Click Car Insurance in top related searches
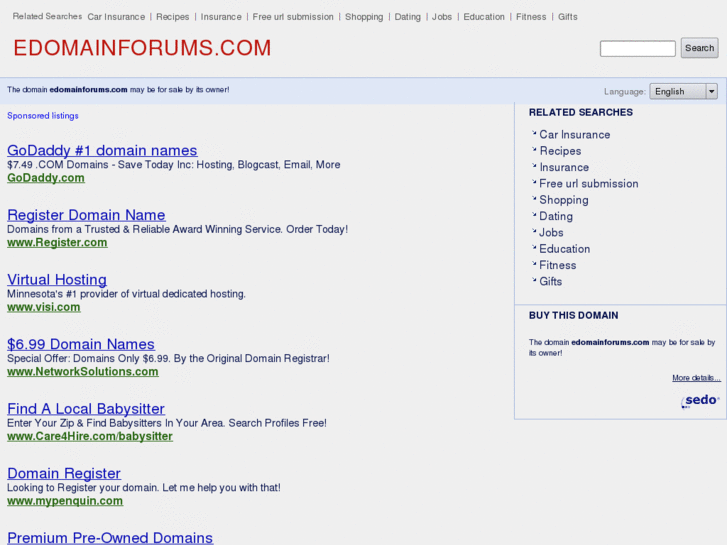727x545 pixels. coord(116,17)
